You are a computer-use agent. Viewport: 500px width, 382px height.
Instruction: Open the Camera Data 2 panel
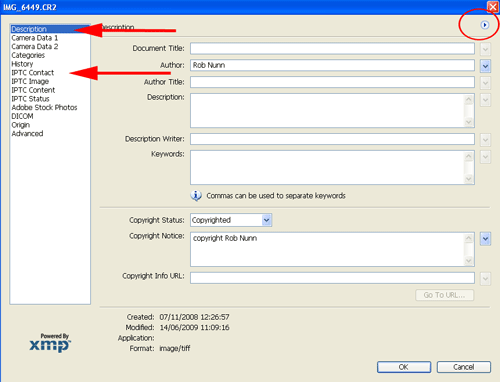tap(35, 46)
